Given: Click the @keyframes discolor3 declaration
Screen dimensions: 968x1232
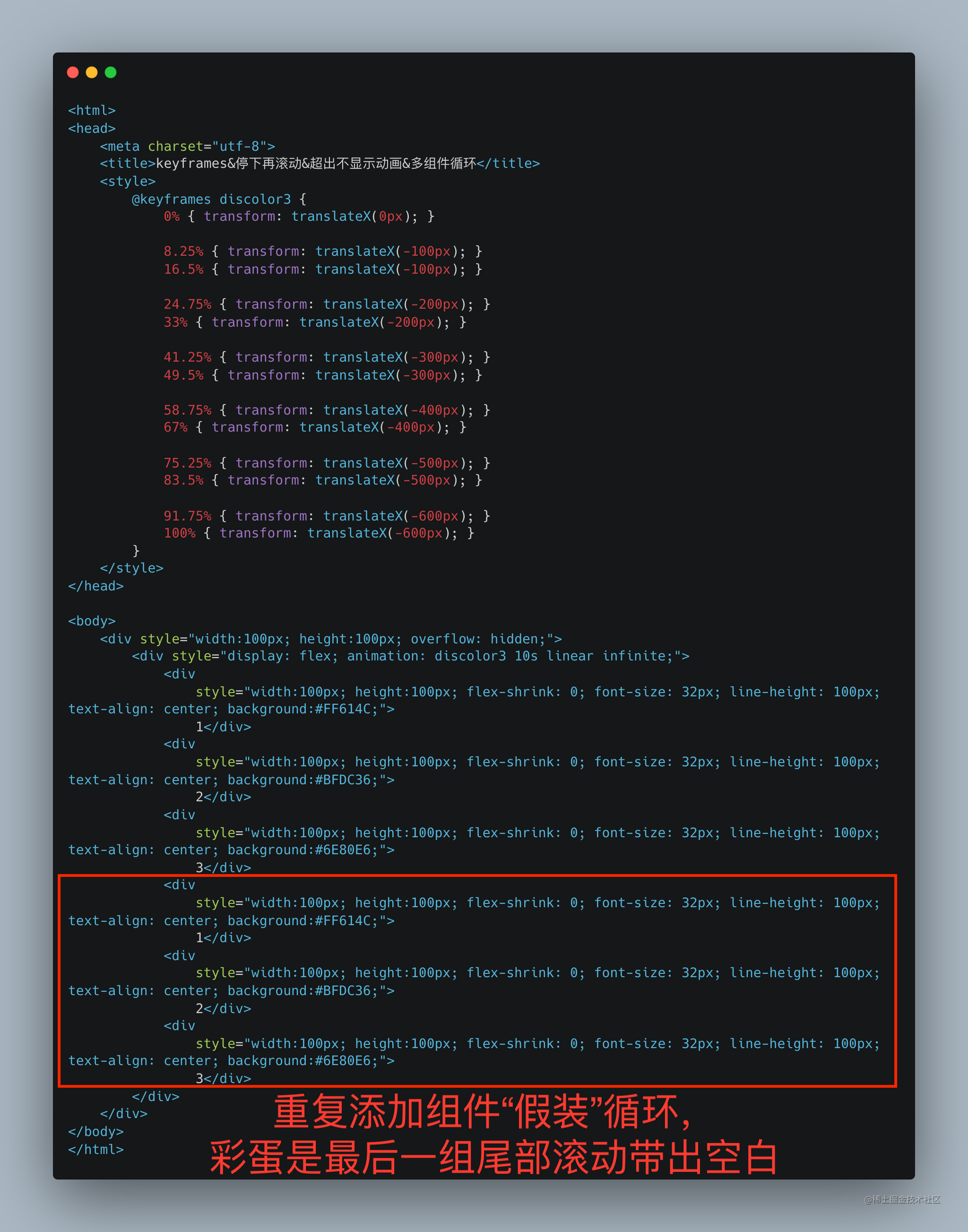Looking at the screenshot, I should coord(219,199).
